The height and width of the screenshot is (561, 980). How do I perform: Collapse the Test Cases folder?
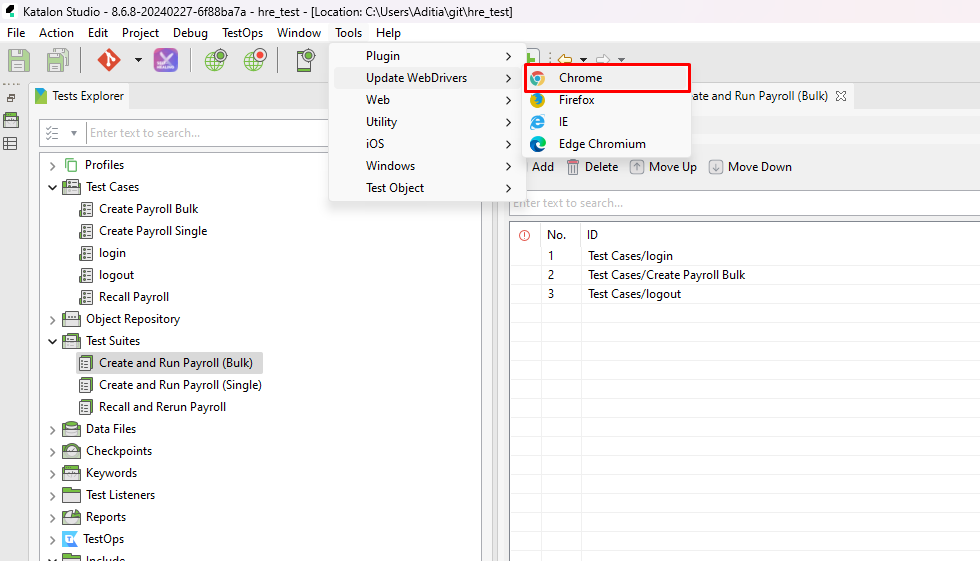[x=52, y=187]
